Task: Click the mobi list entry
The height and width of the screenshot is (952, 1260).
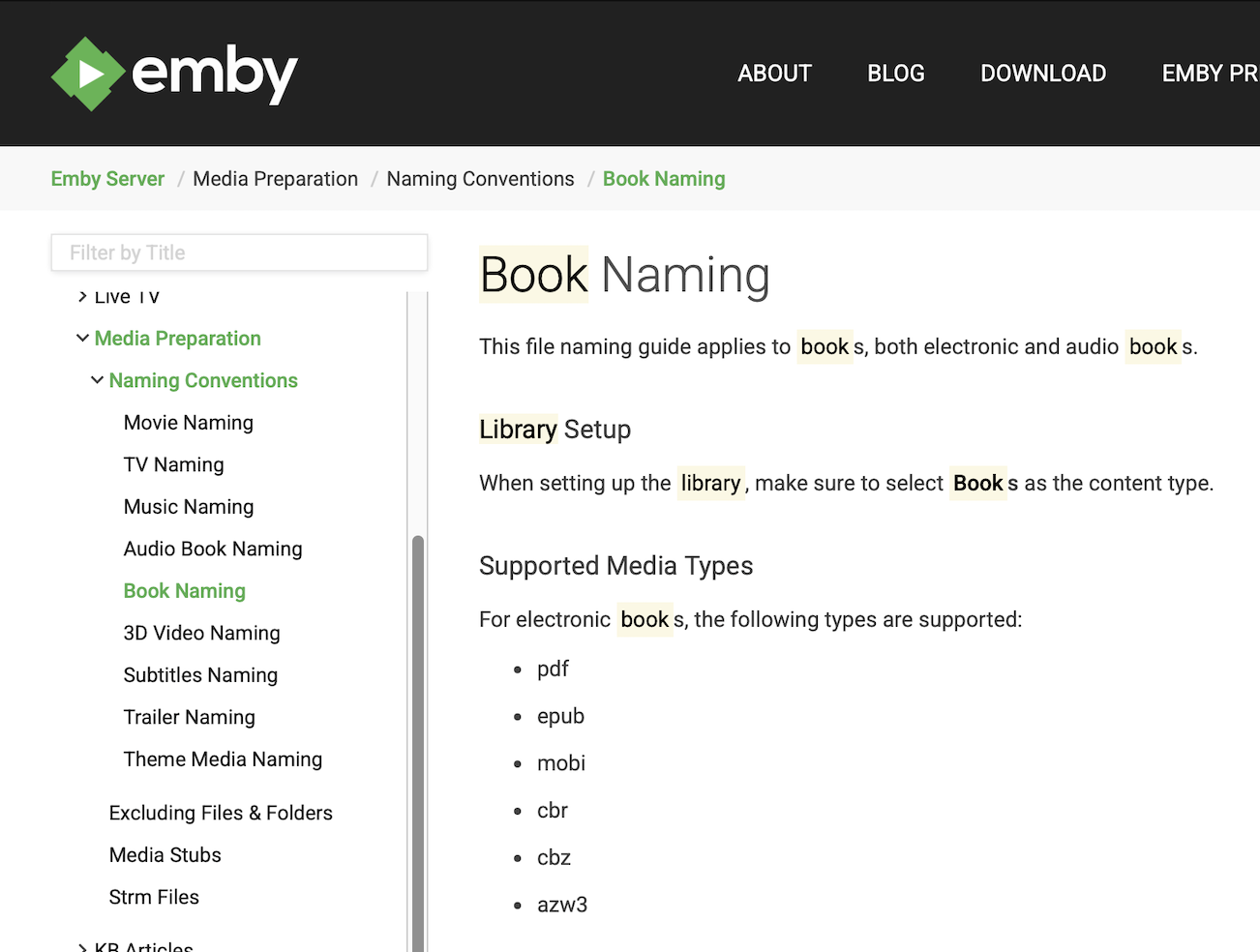Action: [561, 763]
